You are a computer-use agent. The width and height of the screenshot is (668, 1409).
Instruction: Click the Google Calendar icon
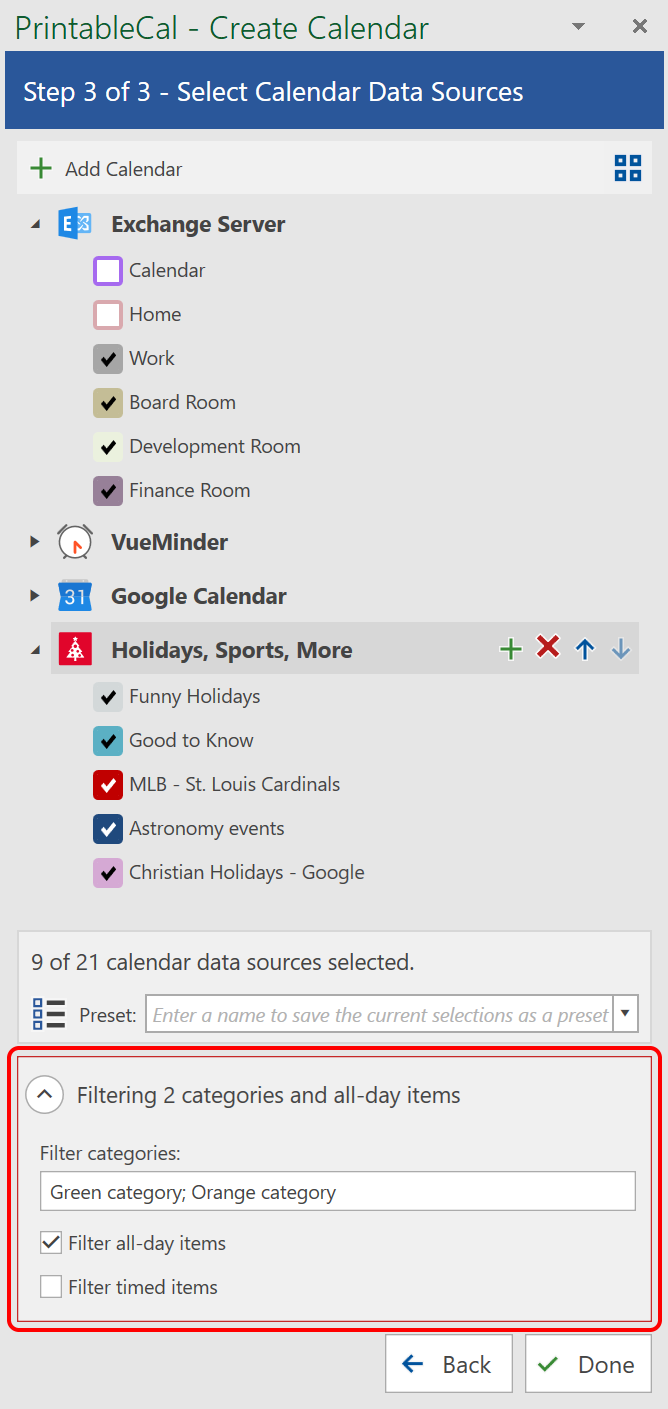click(75, 596)
